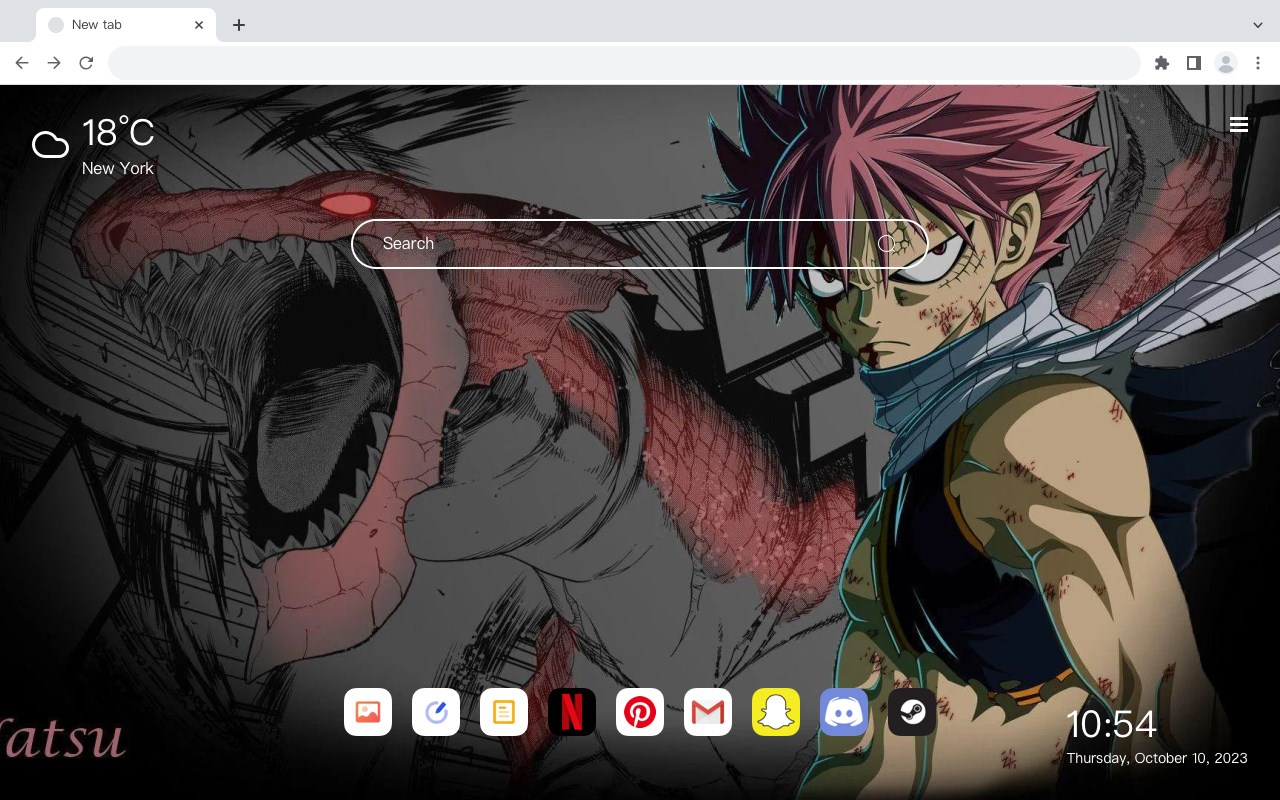Launch the Discord shortcut
Image resolution: width=1280 pixels, height=800 pixels.
[844, 712]
